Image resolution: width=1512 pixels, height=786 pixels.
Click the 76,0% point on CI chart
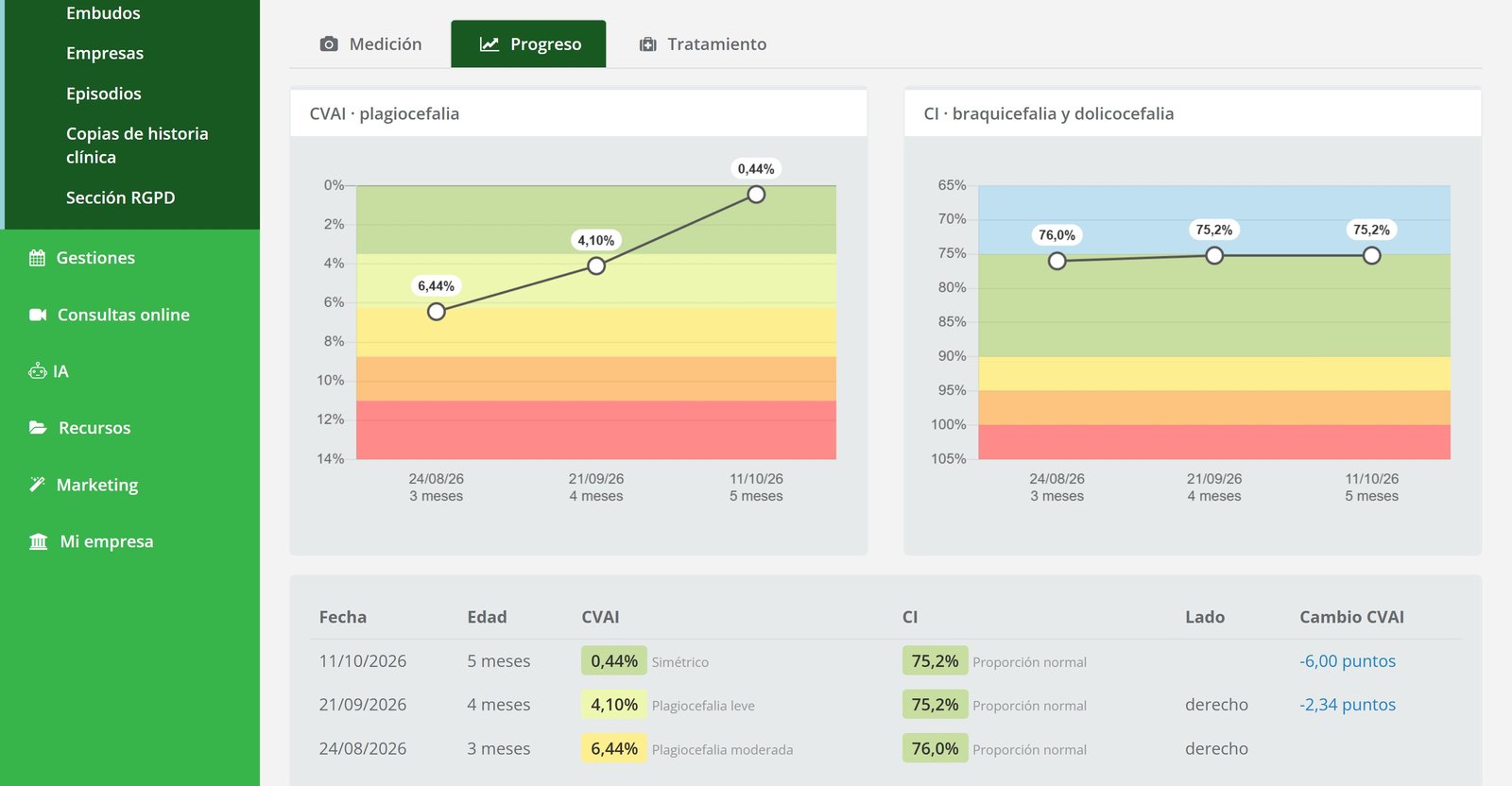pyautogui.click(x=1057, y=261)
